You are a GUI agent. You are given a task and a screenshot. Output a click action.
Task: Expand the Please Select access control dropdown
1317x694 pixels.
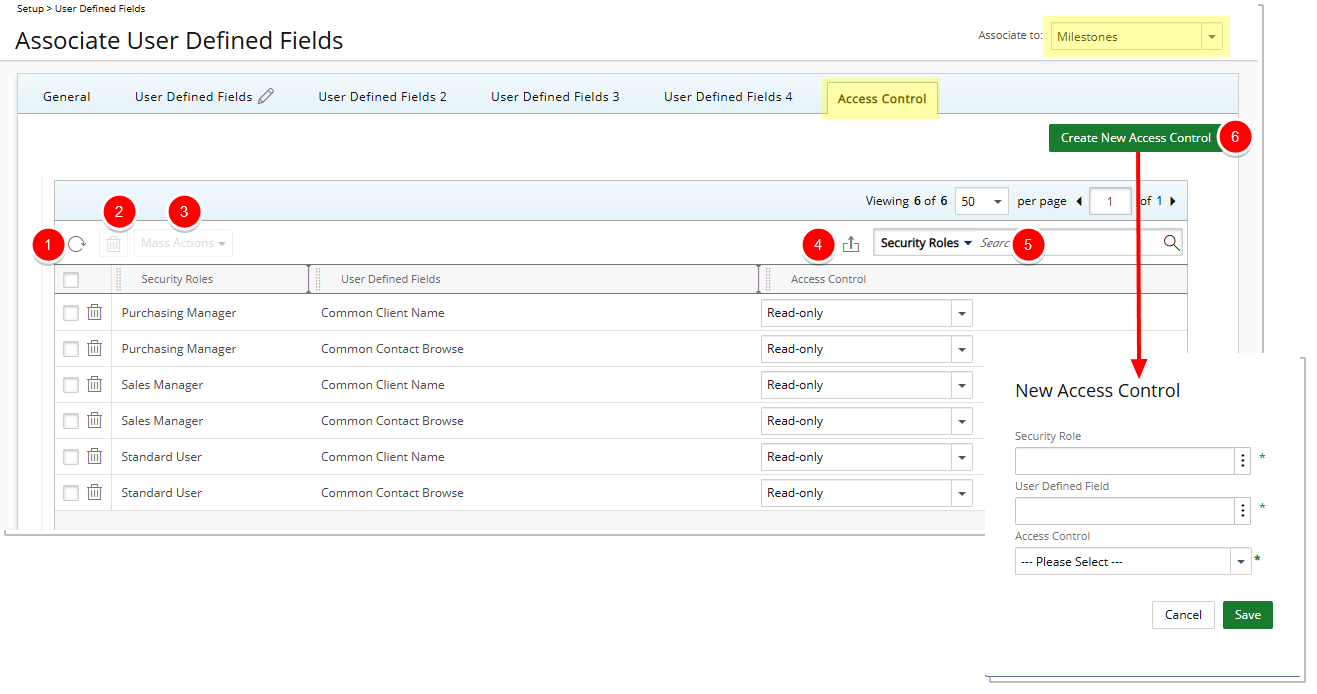pyautogui.click(x=1240, y=561)
